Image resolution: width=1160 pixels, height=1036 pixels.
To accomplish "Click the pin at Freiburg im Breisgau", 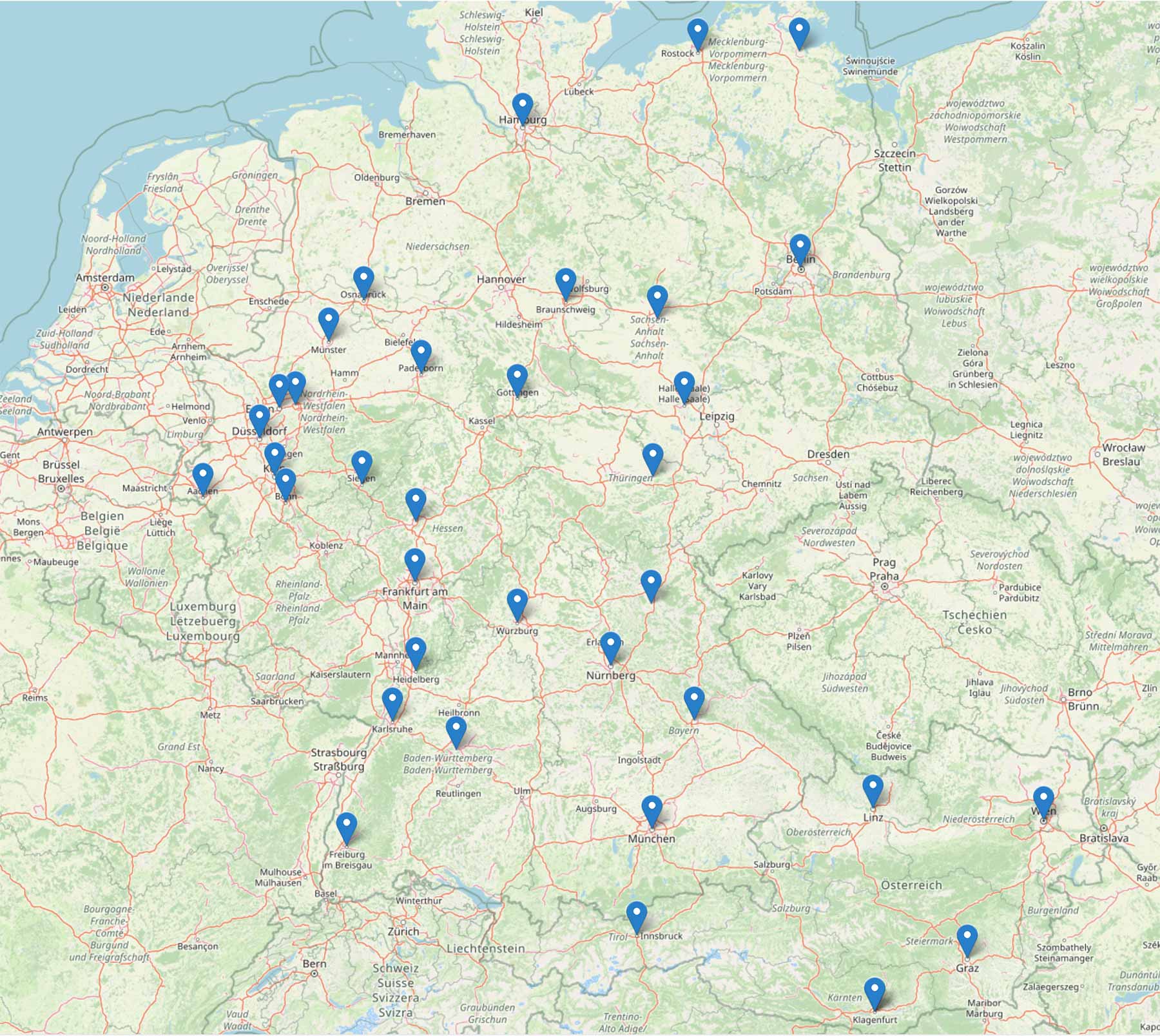I will tap(347, 827).
